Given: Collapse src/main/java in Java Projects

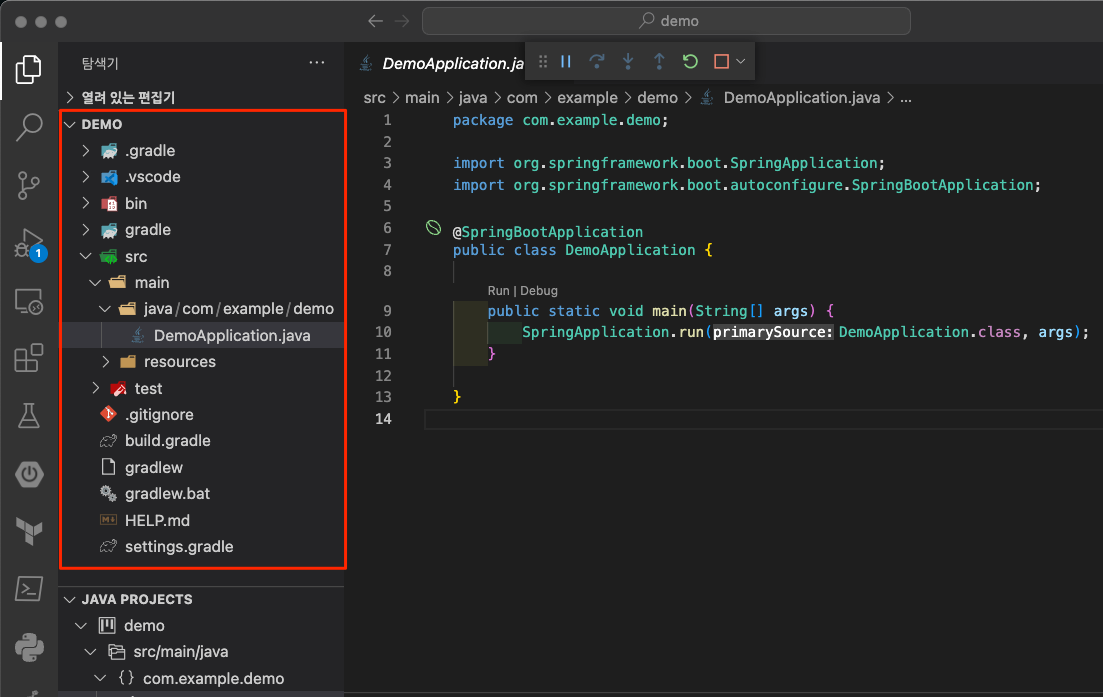Looking at the screenshot, I should pos(202,652).
